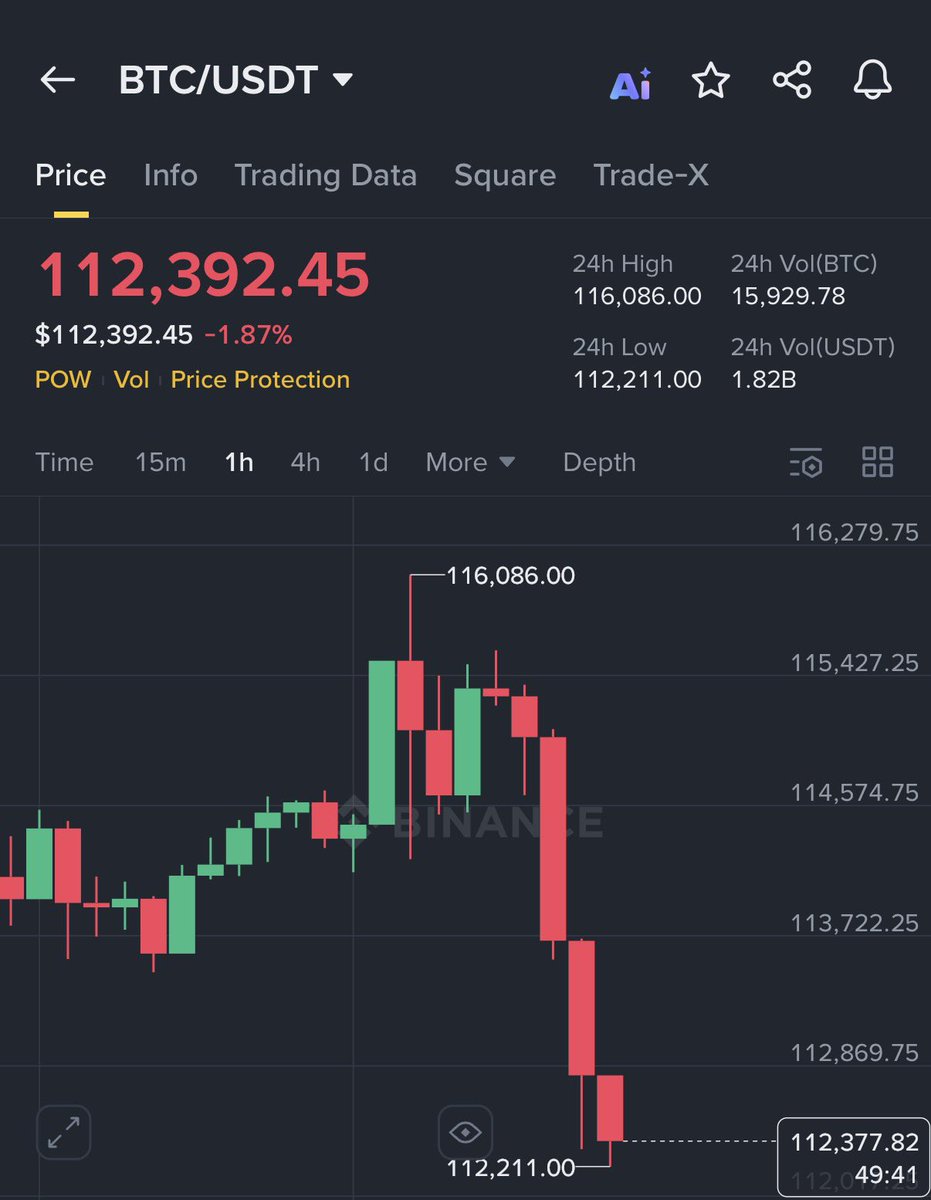Toggle chart visibility eye icon
The image size is (931, 1200).
pos(465,1133)
